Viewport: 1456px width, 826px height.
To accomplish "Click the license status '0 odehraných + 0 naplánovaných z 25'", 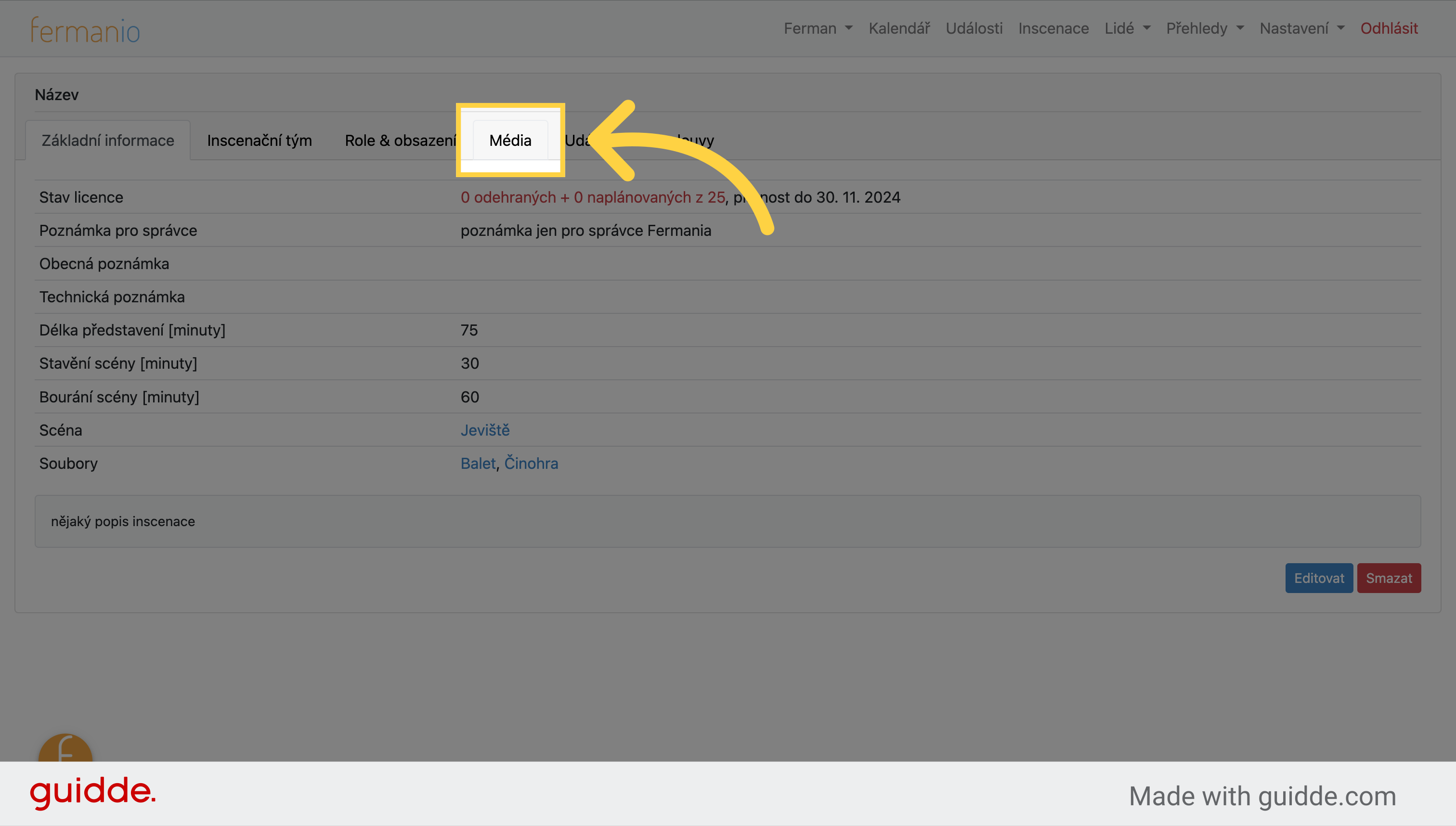I will [x=592, y=197].
